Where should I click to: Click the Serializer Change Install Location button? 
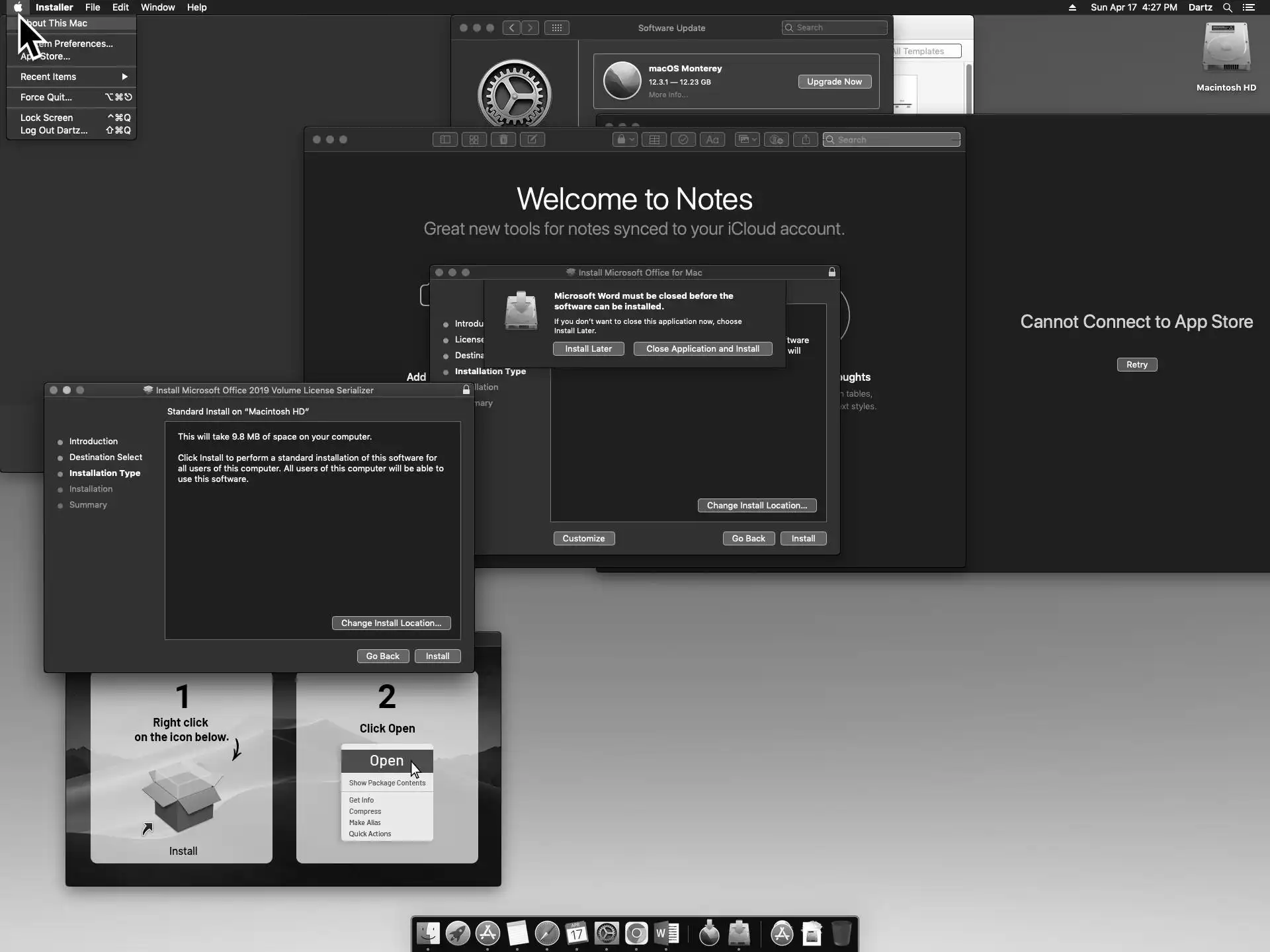tap(391, 623)
